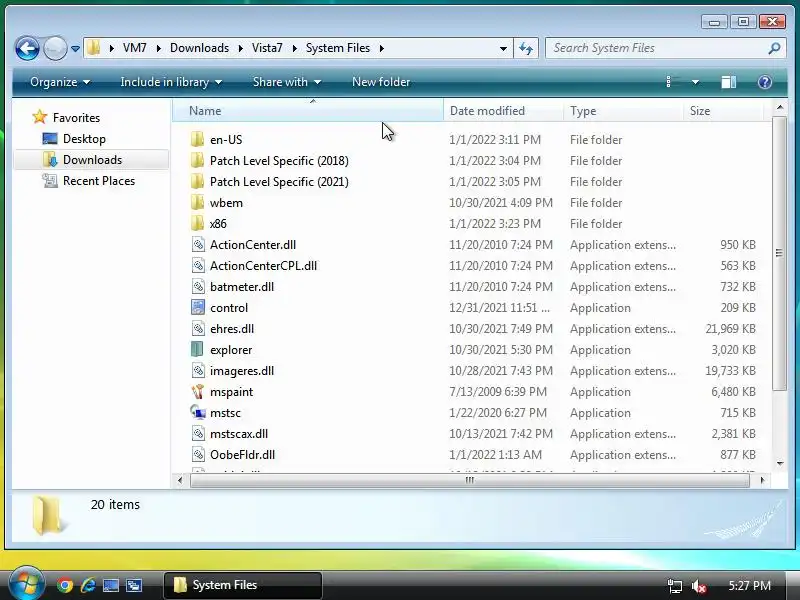
Task: Click the 5:27 PM taskbar clock
Action: coord(749,586)
